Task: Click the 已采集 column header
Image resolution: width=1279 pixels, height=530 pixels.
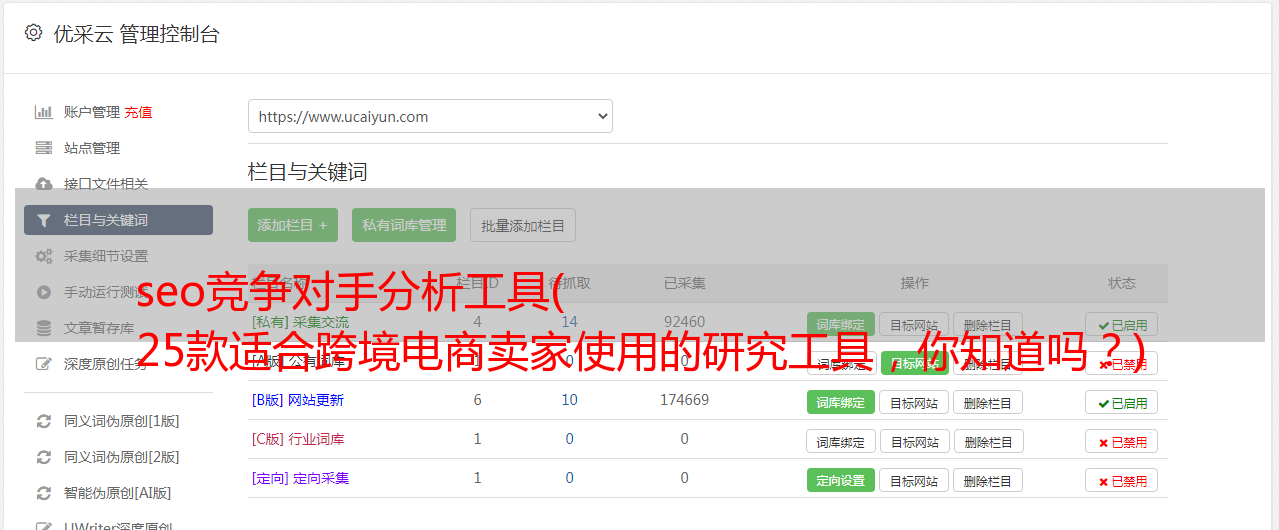Action: tap(685, 283)
